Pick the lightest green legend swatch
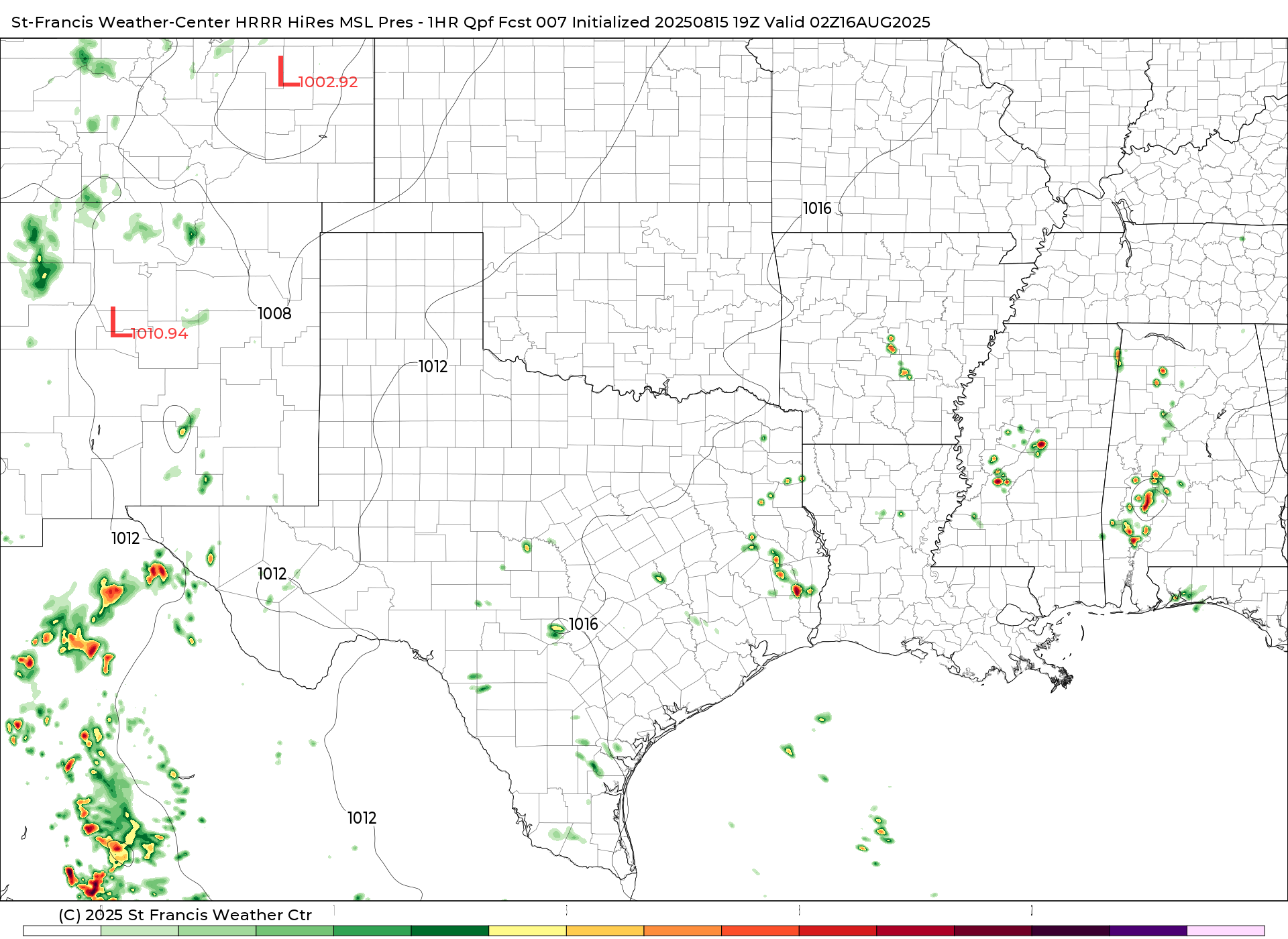Screen dimensions: 1288x939 pos(140,931)
